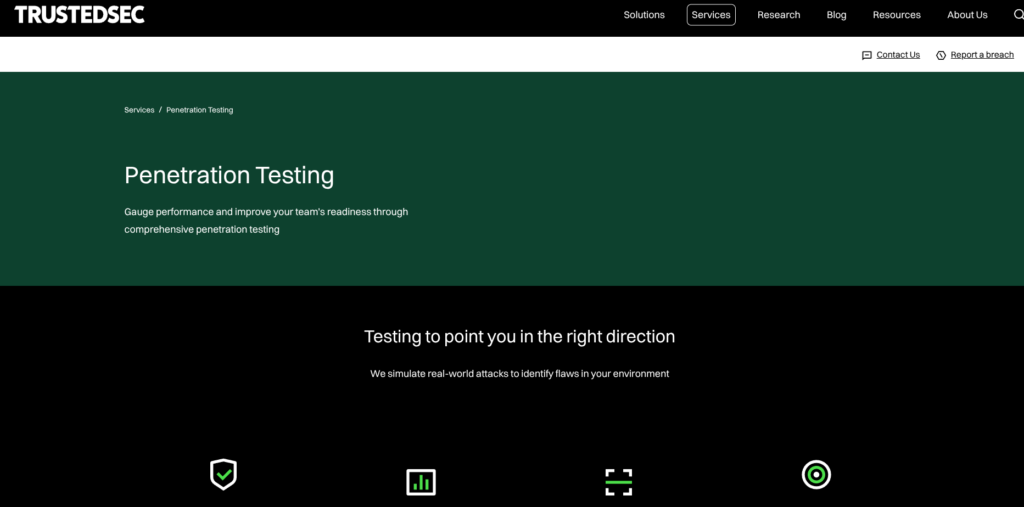Open the Research menu

click(778, 14)
